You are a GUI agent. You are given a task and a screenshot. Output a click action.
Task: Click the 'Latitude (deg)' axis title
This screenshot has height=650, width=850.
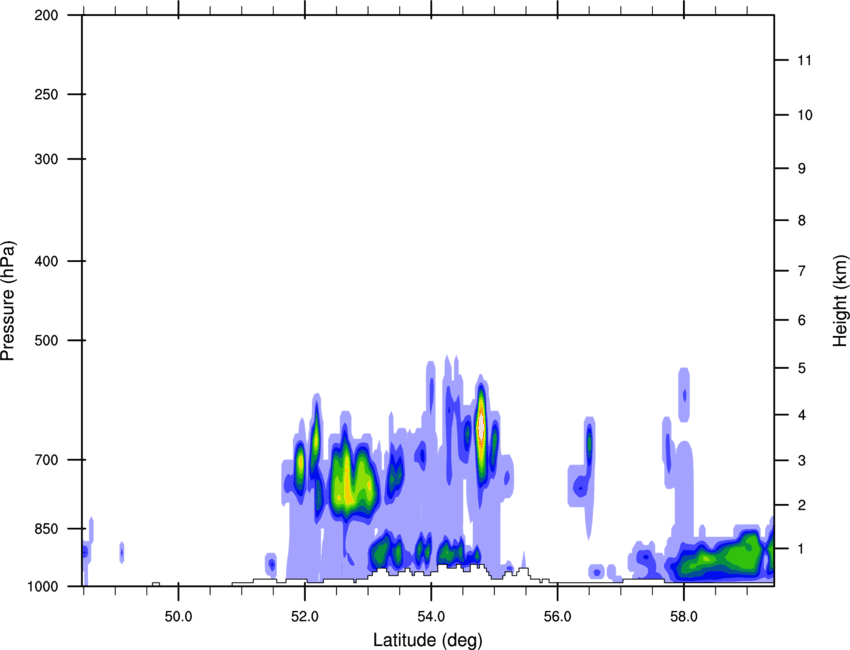[427, 640]
